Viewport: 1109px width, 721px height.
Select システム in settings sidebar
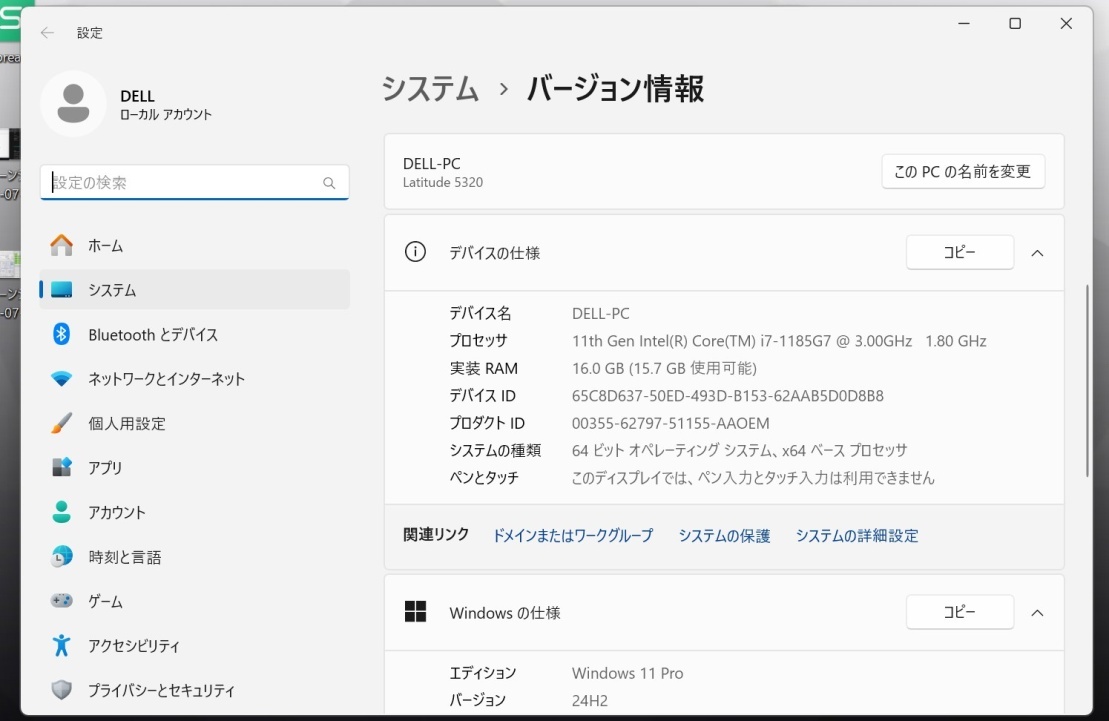194,289
